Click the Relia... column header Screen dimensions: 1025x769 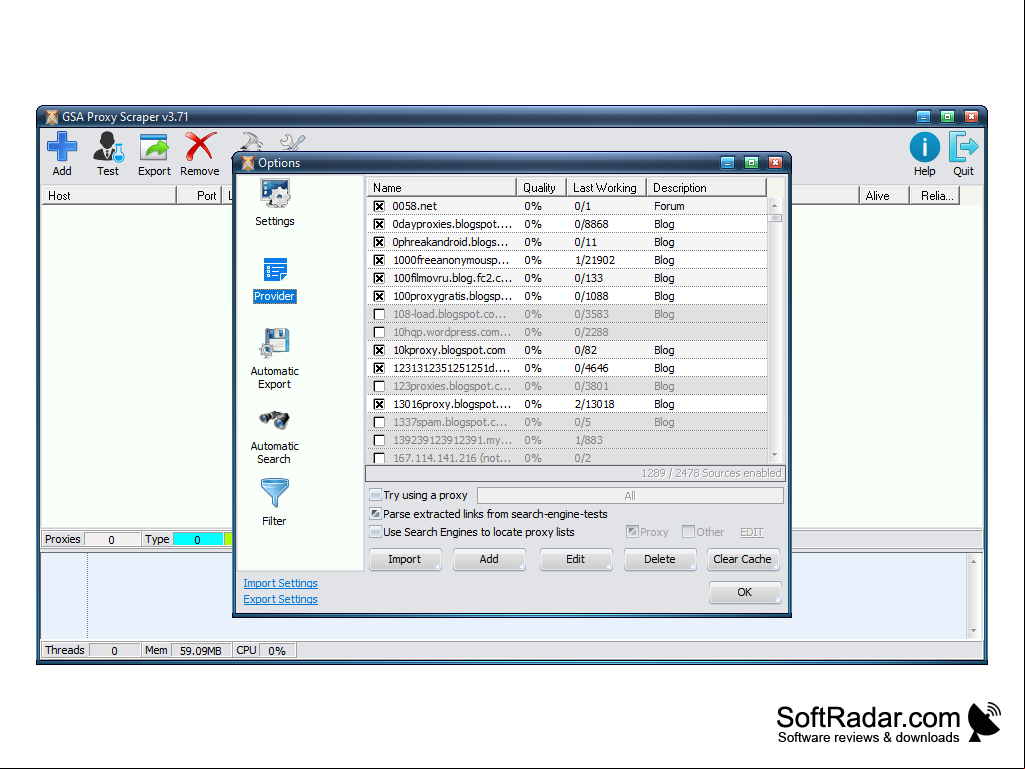click(x=935, y=196)
